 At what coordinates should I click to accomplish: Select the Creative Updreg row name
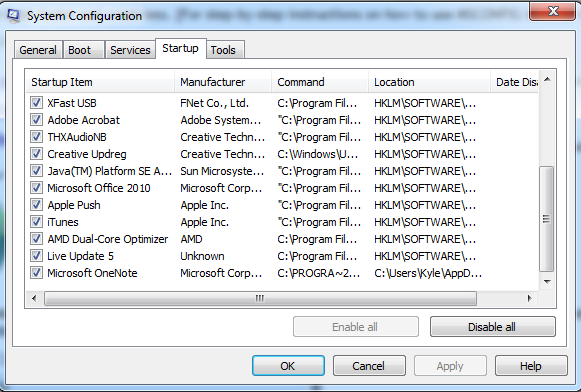click(87, 154)
